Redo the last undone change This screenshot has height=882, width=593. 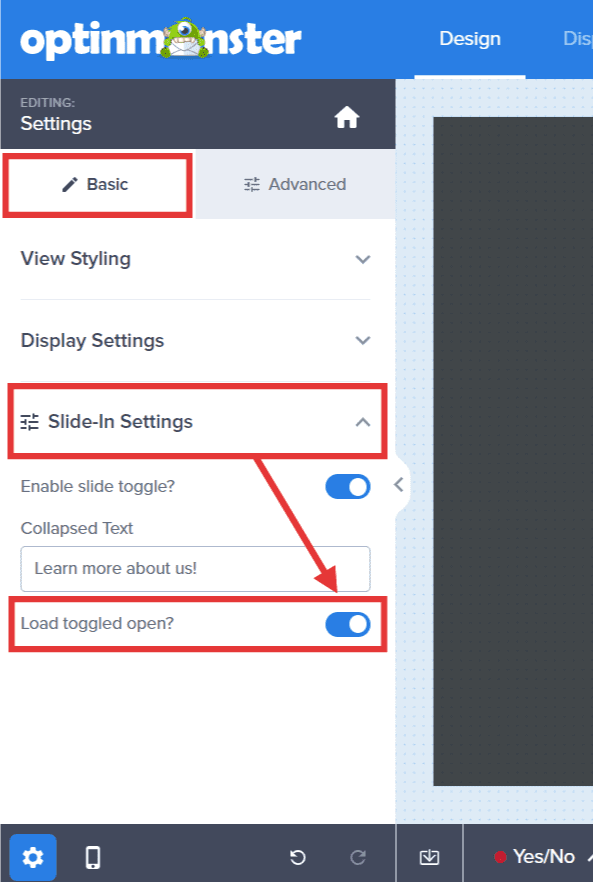(358, 857)
